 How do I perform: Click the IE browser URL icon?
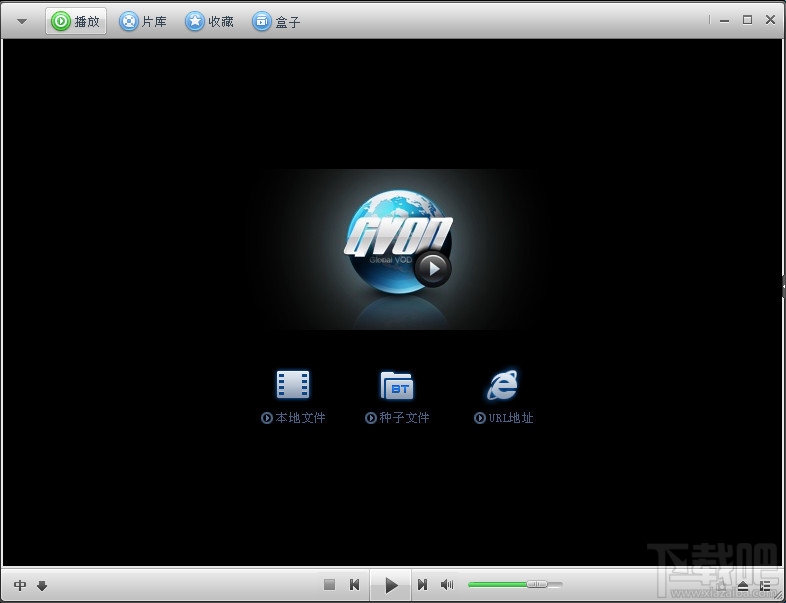[502, 385]
